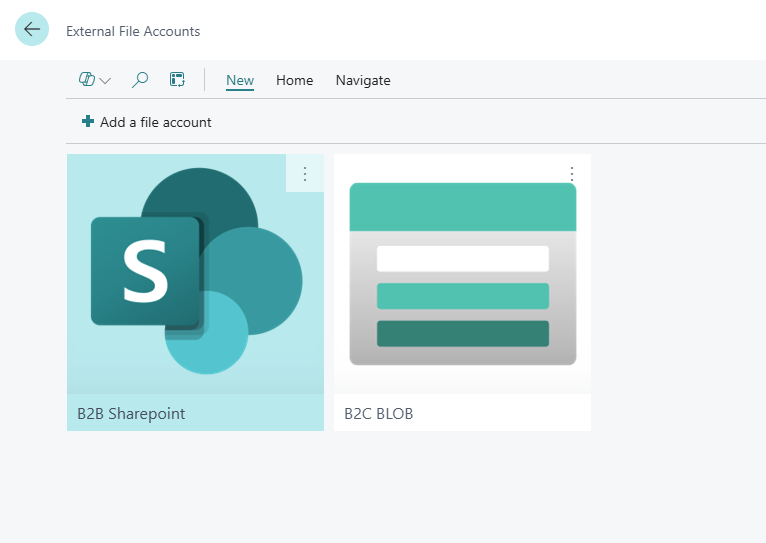Open the Home menu
Viewport: 766px width, 543px height.
(x=295, y=80)
